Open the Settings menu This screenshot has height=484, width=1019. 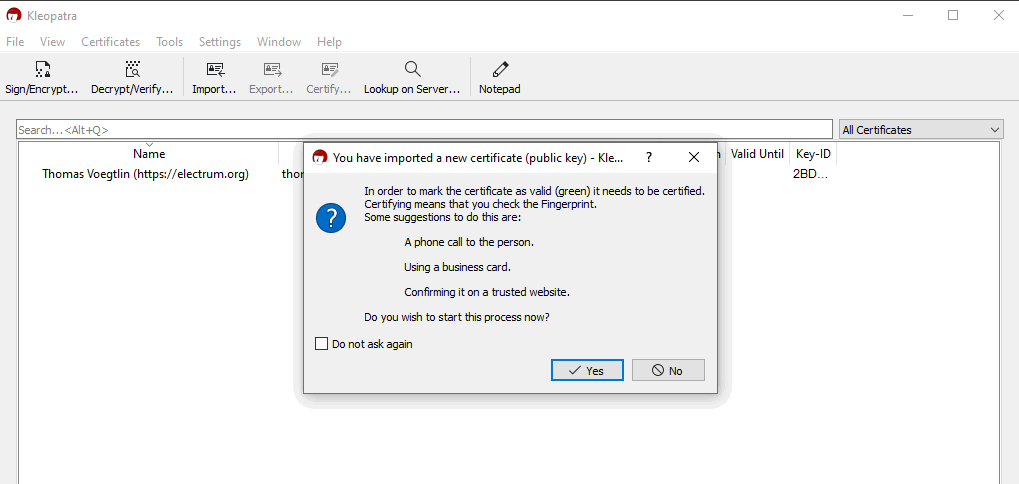click(219, 42)
